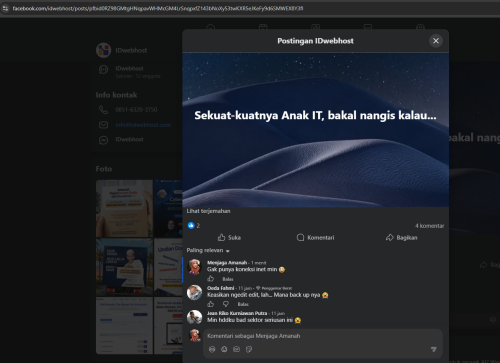The width and height of the screenshot is (500, 363).
Task: Click the 1 menit timestamp on the first comment
Action: click(259, 263)
